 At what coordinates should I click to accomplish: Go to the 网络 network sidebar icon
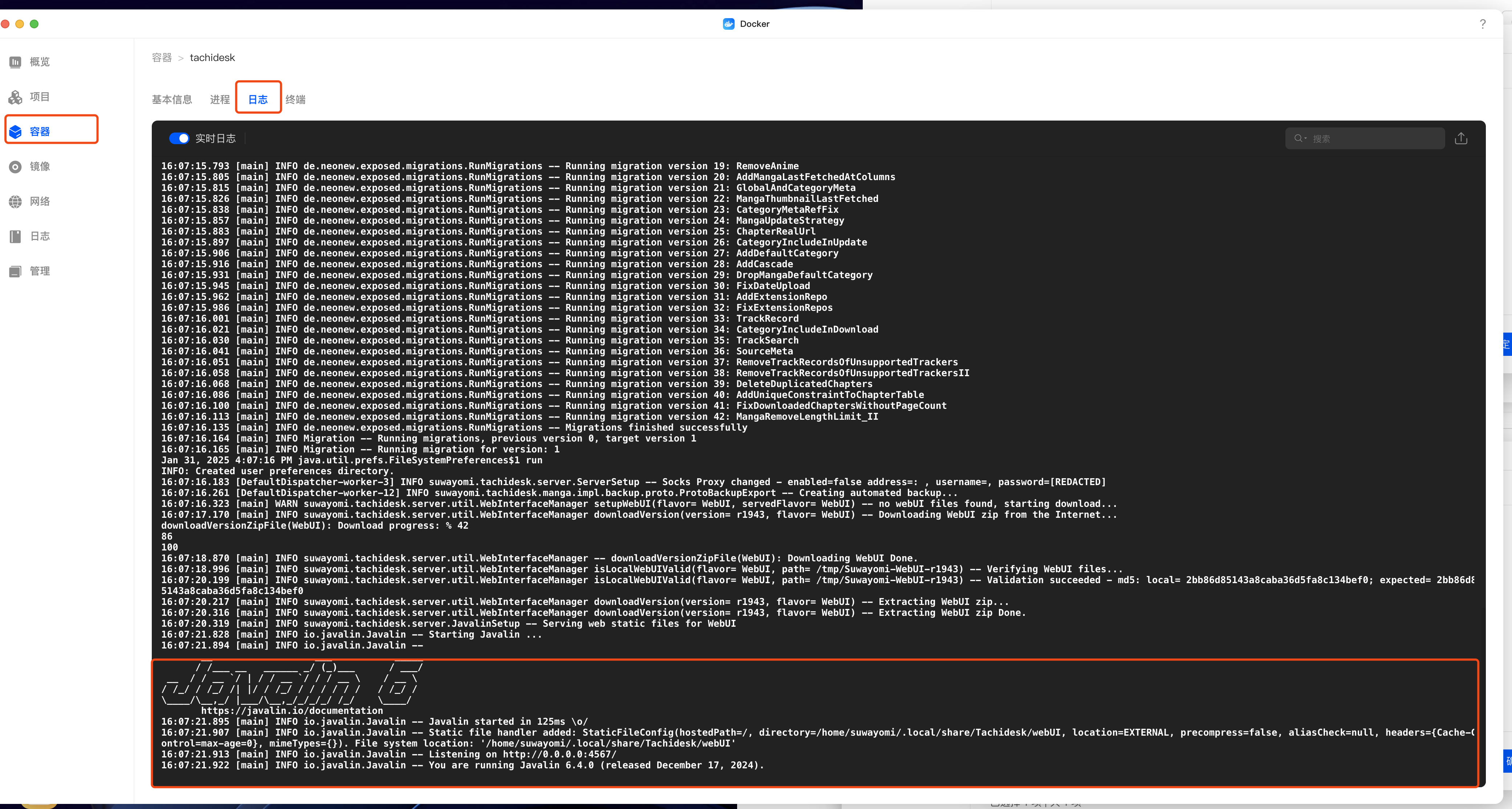point(15,202)
